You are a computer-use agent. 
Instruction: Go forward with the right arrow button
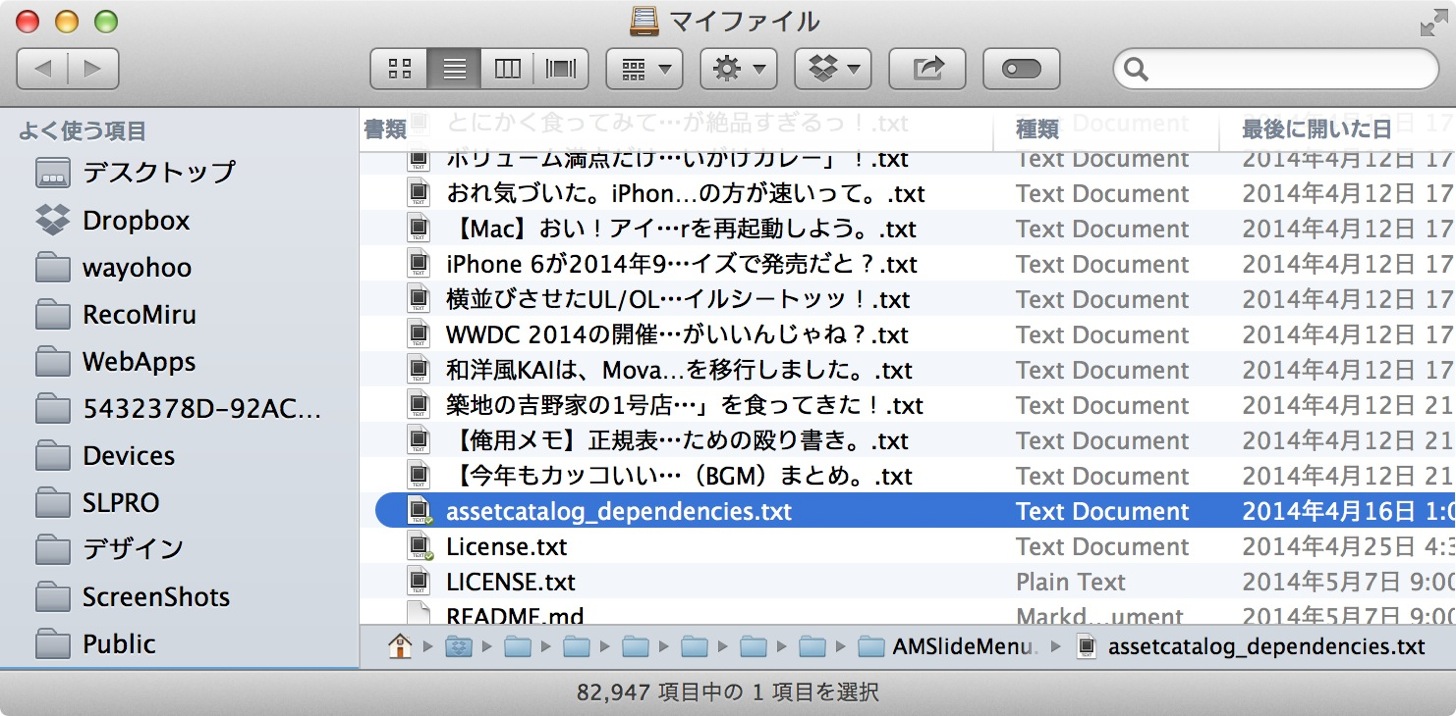[94, 69]
